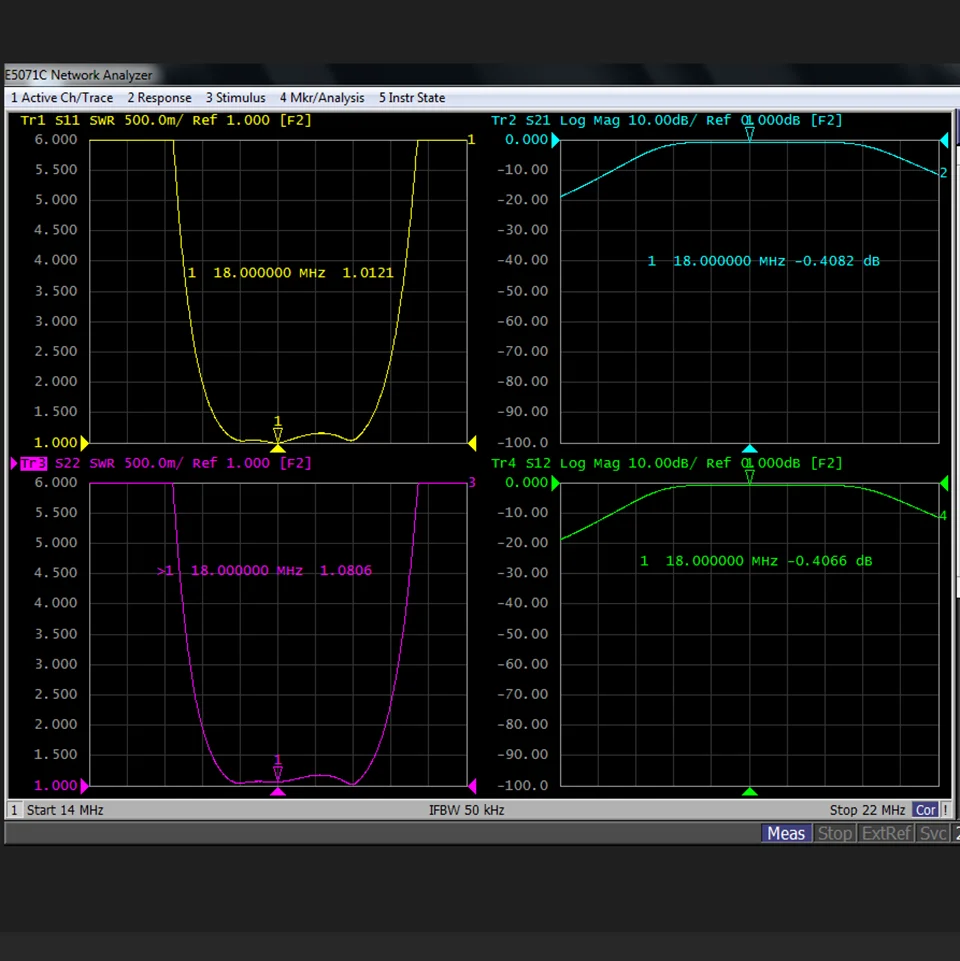
Task: Open the 3 Stimulus menu
Action: click(x=235, y=98)
